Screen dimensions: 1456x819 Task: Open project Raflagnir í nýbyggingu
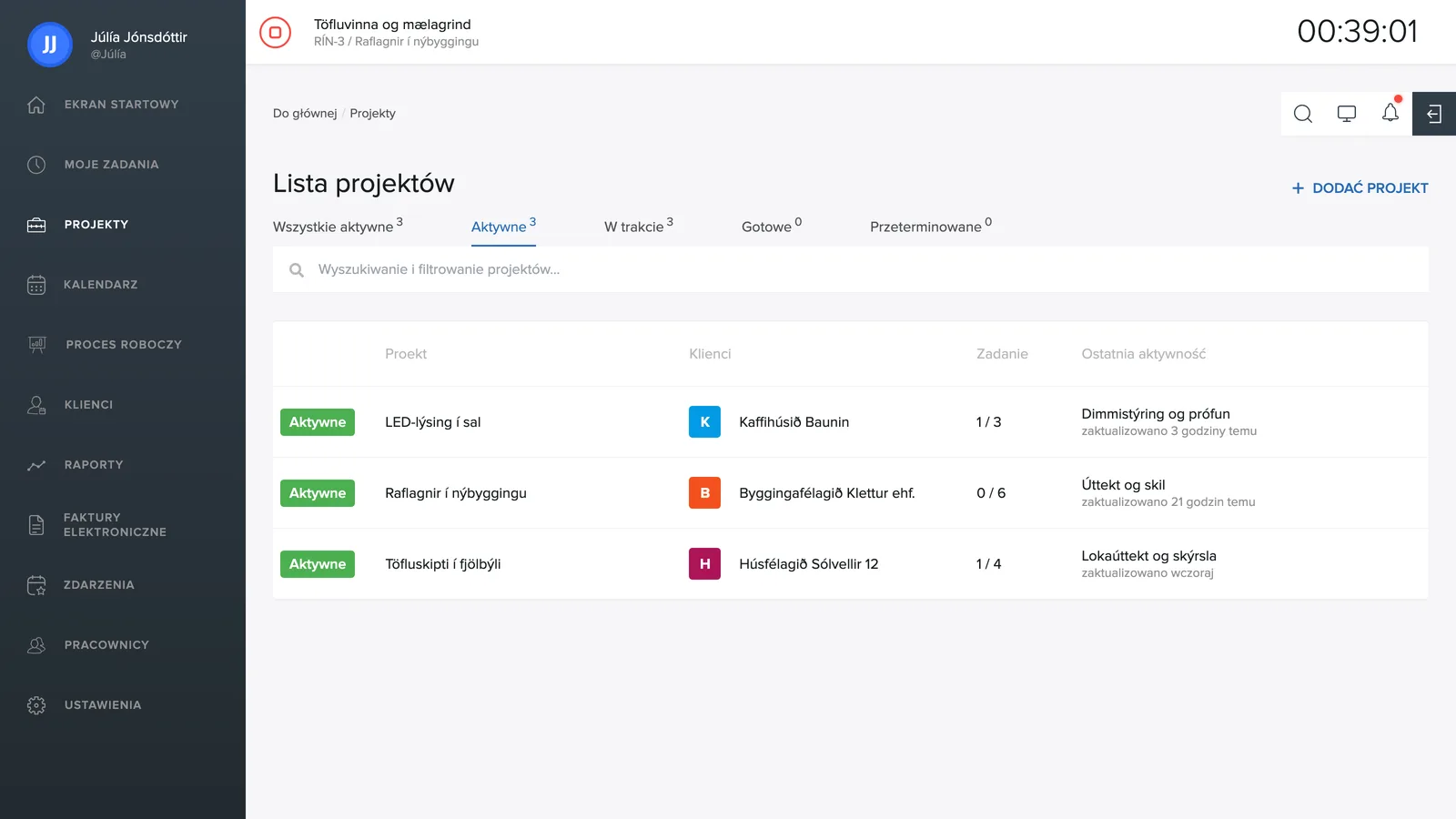pyautogui.click(x=456, y=493)
